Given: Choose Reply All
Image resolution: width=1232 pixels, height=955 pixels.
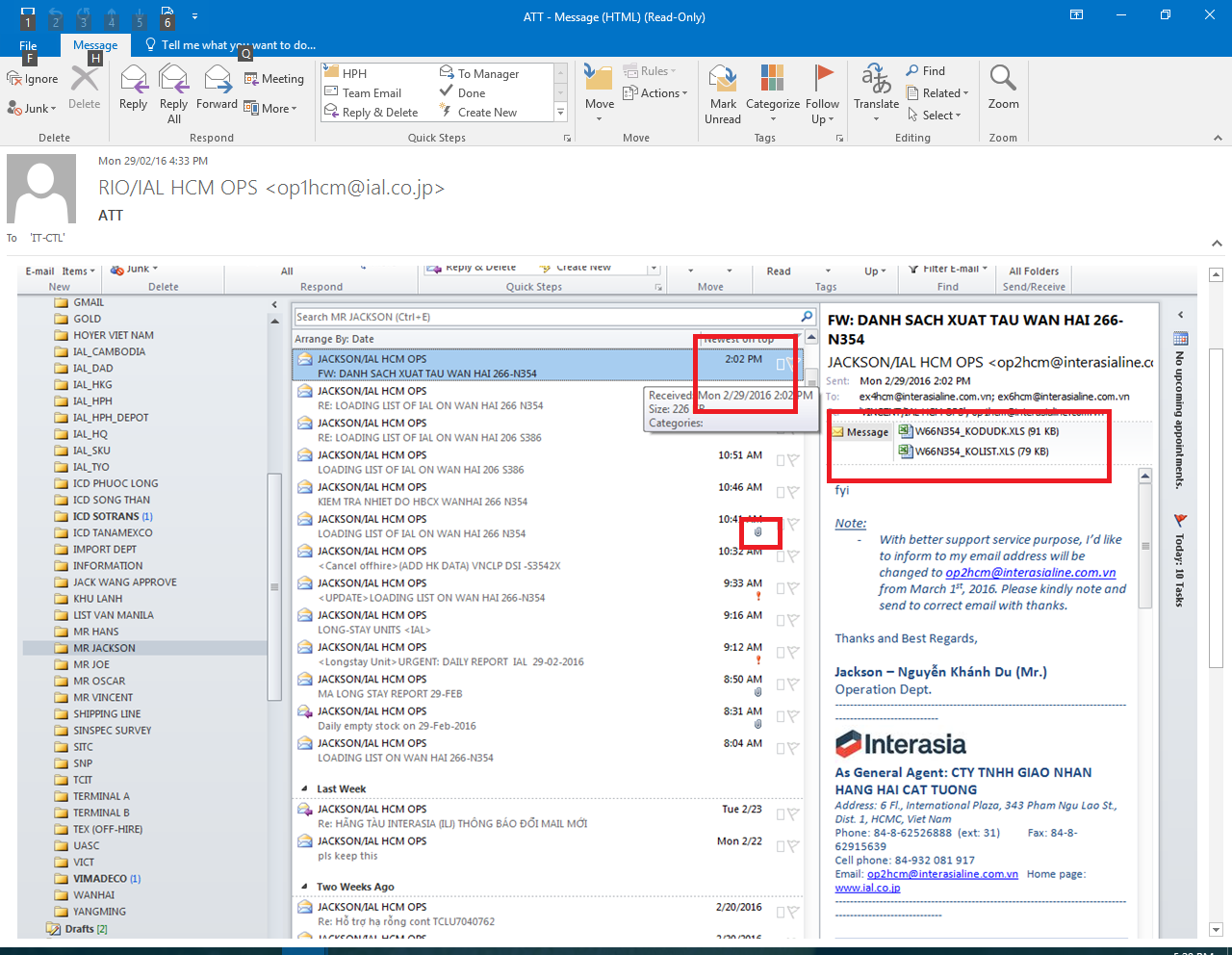Looking at the screenshot, I should pos(174,94).
